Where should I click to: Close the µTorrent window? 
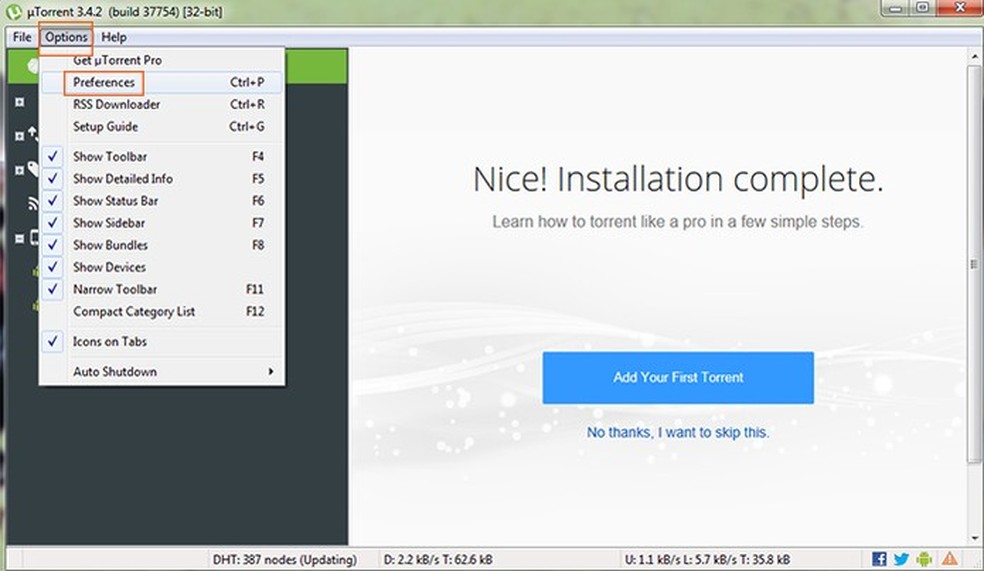point(959,8)
